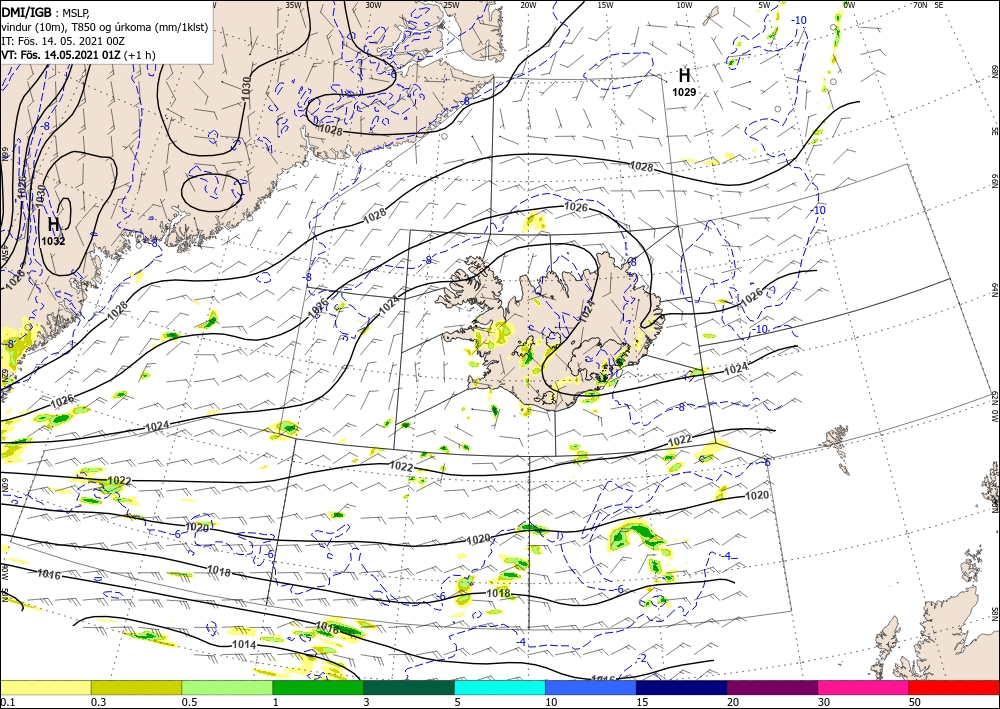The height and width of the screenshot is (709, 1000).
Task: Click the "IT: Fös. 14. 05. 2021 00Z" line
Action: pyautogui.click(x=63, y=41)
